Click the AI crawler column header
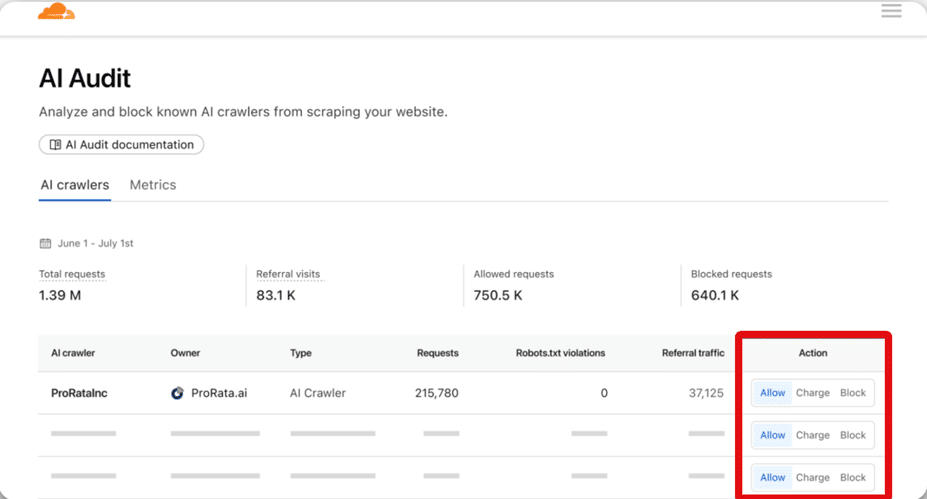This screenshot has height=499, width=927. (73, 353)
